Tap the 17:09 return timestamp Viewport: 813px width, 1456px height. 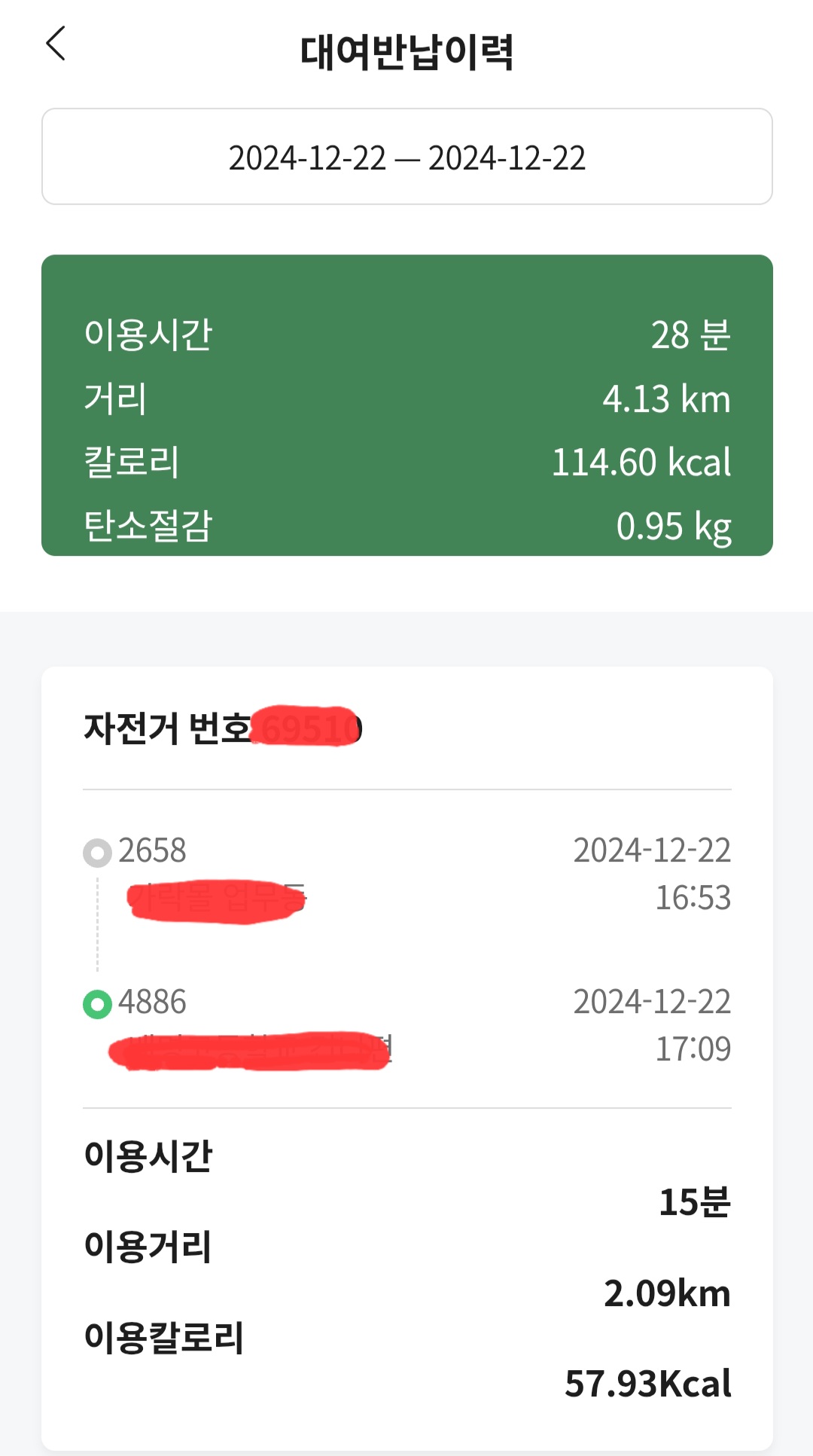693,1049
